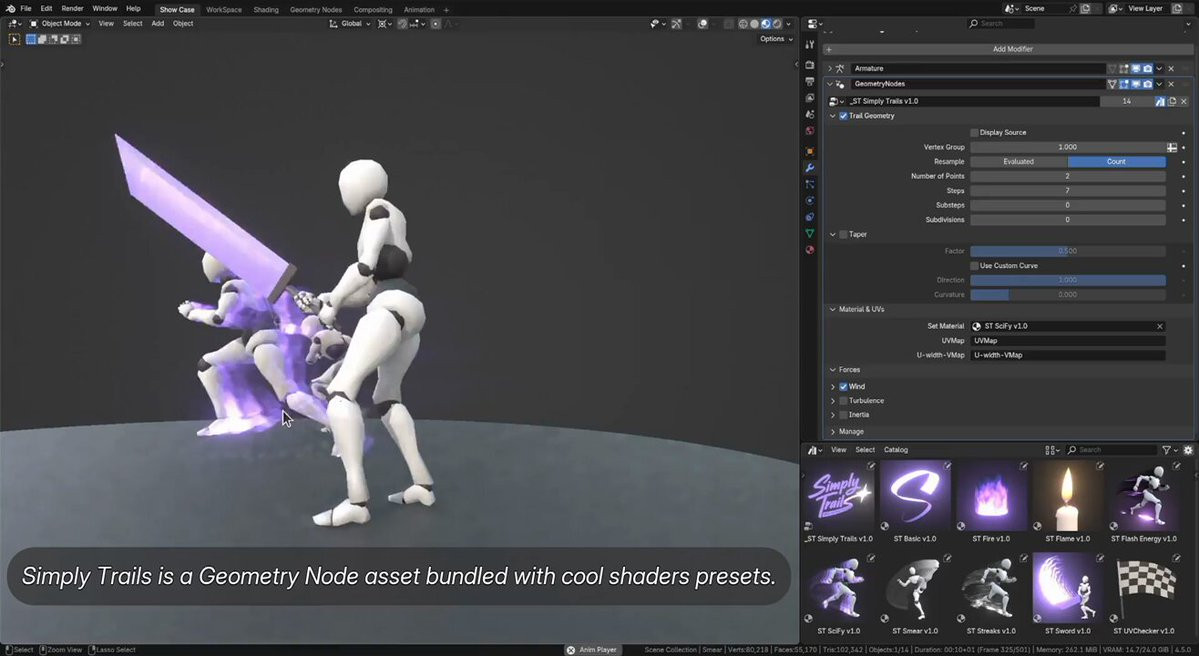This screenshot has width=1199, height=656.
Task: Click the asset browser settings gear icon
Action: pos(1188,450)
